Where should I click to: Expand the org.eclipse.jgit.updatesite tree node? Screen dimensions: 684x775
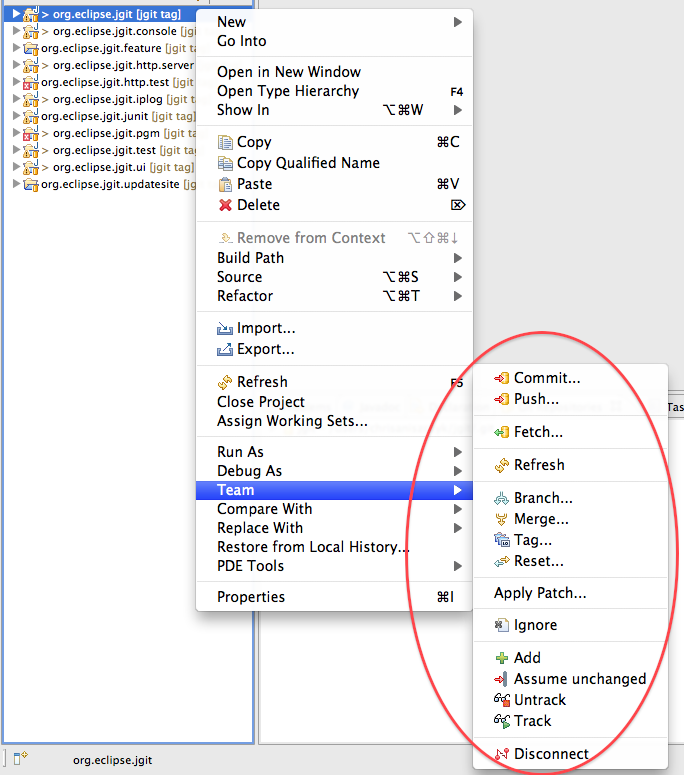16,184
